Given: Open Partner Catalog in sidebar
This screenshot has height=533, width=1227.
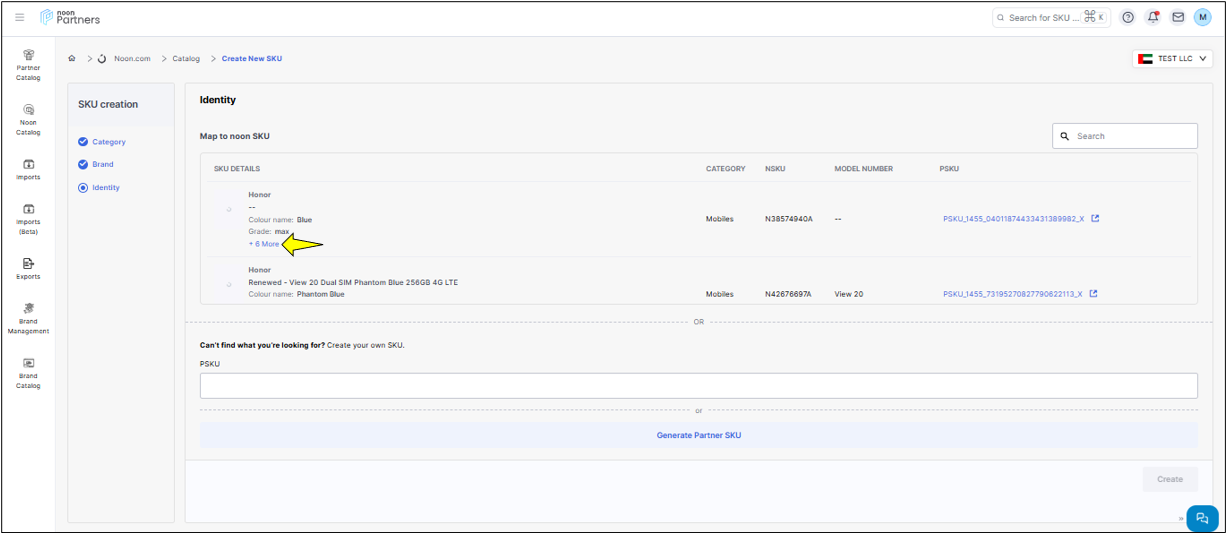Looking at the screenshot, I should 28,64.
